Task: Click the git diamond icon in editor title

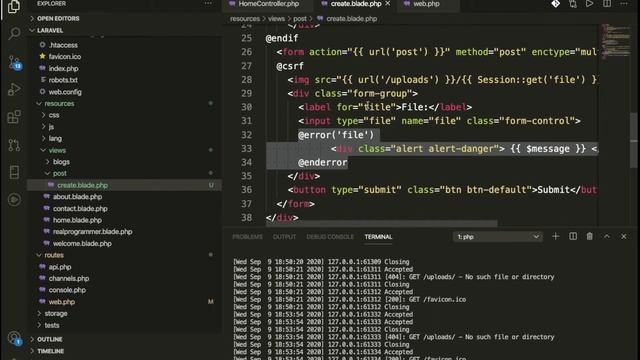Action: [x=556, y=4]
